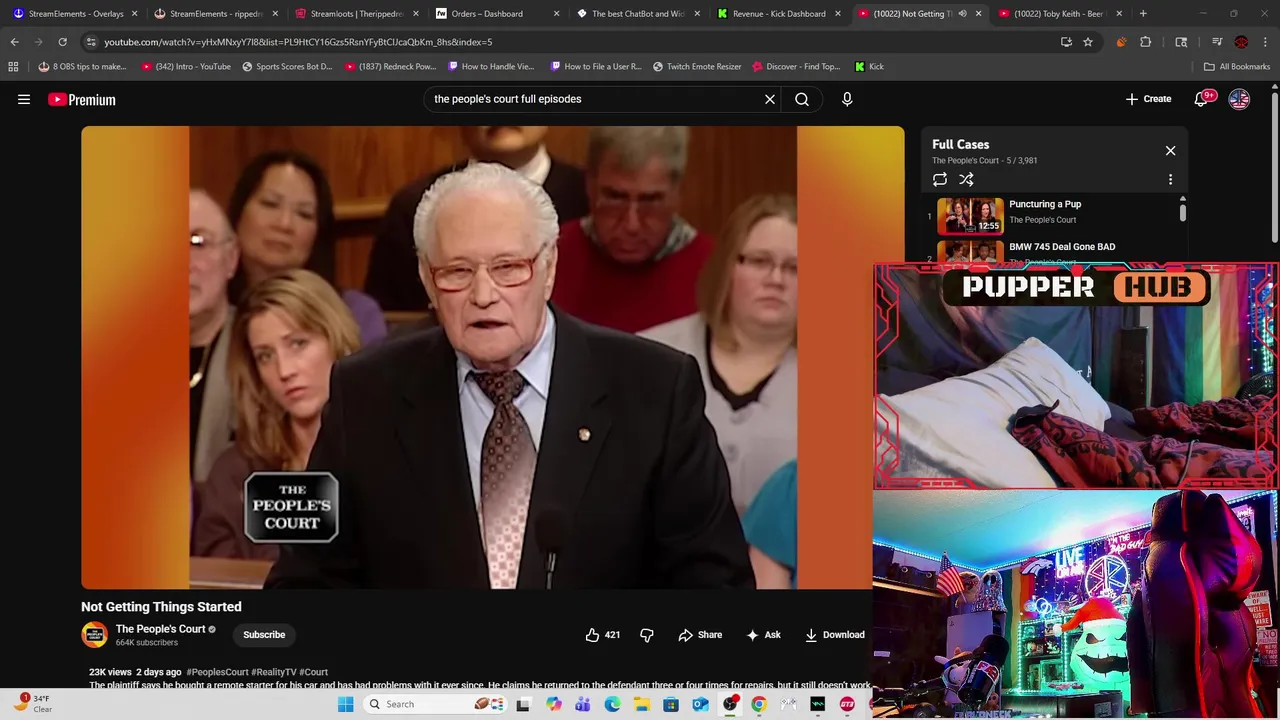The image size is (1280, 720).
Task: Click the #RealityTV hashtag
Action: [274, 672]
